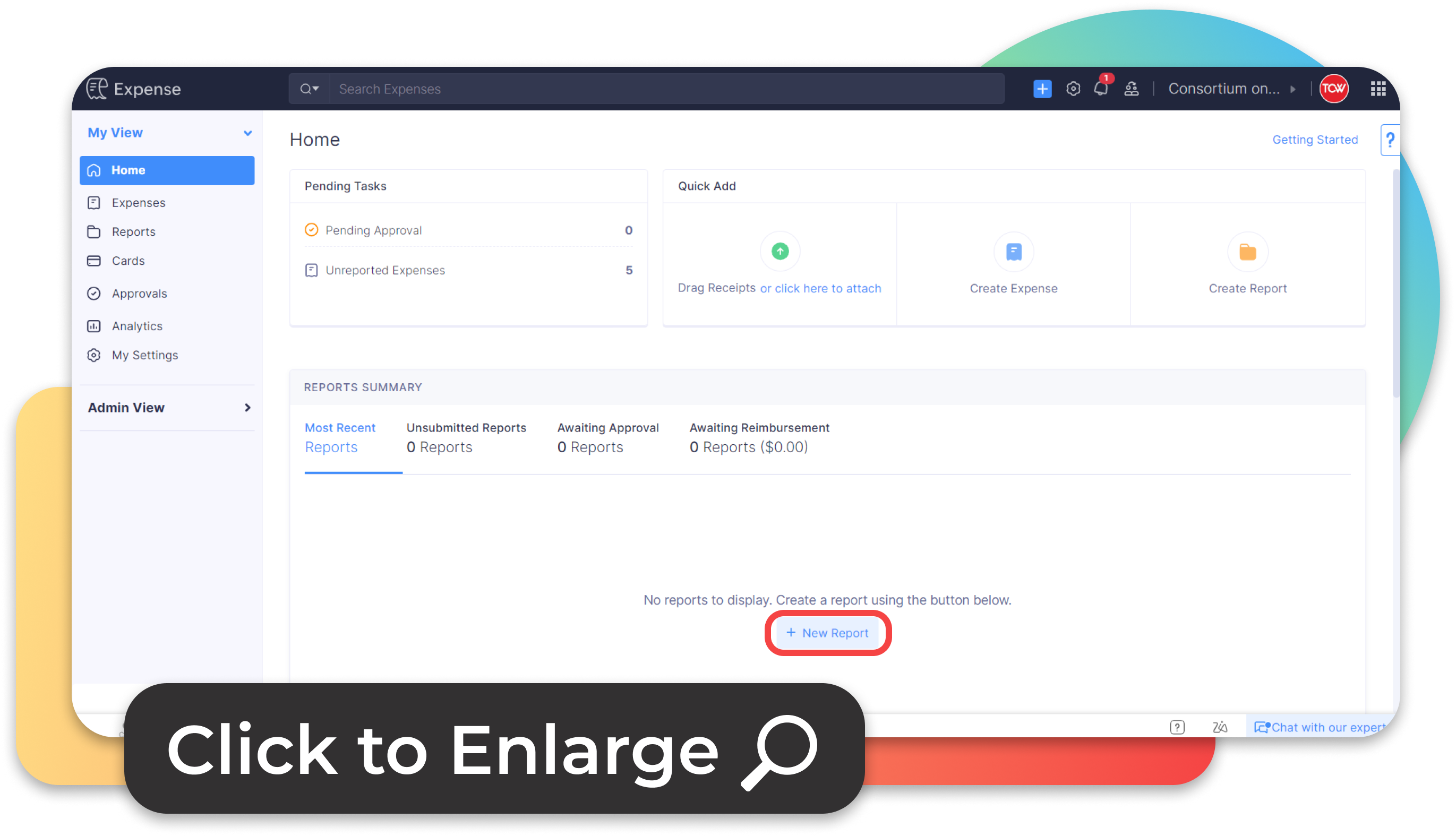Click the users icon in top bar
1456x836 pixels.
1131,89
